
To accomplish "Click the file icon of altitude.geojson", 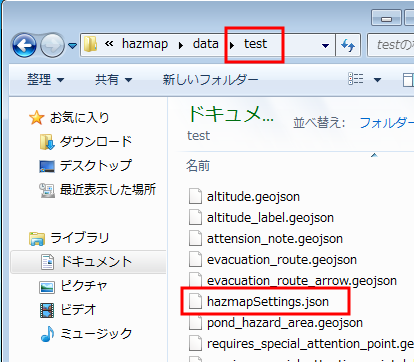I will tap(195, 196).
